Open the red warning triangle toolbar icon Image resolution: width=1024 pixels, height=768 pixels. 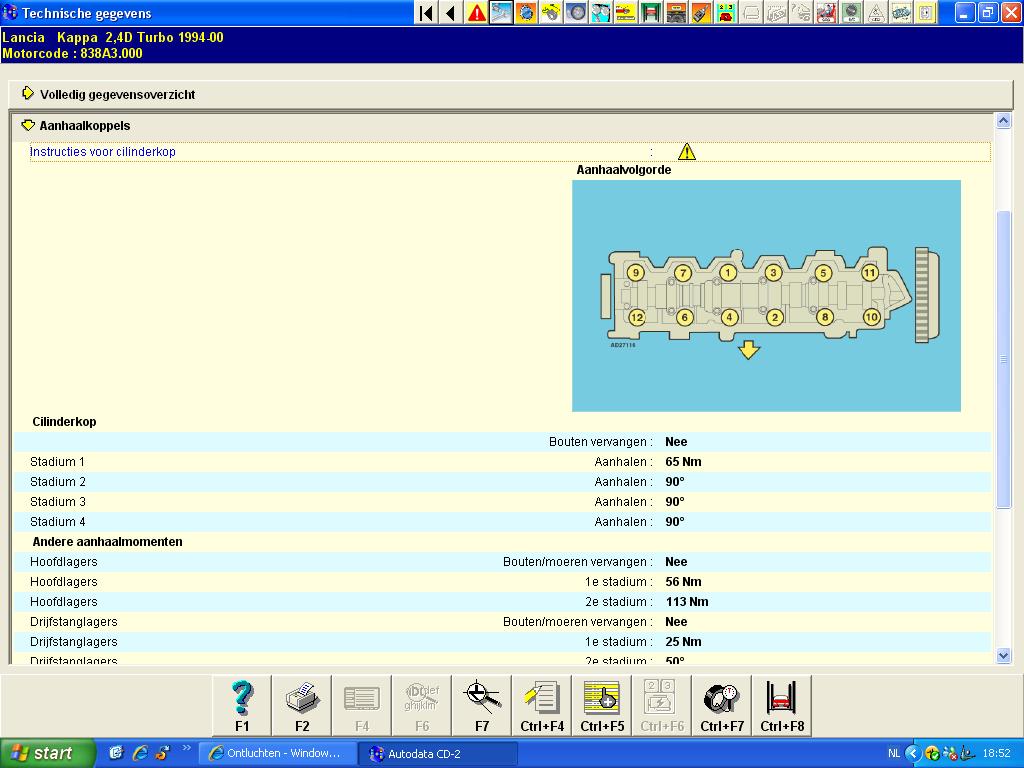coord(476,12)
